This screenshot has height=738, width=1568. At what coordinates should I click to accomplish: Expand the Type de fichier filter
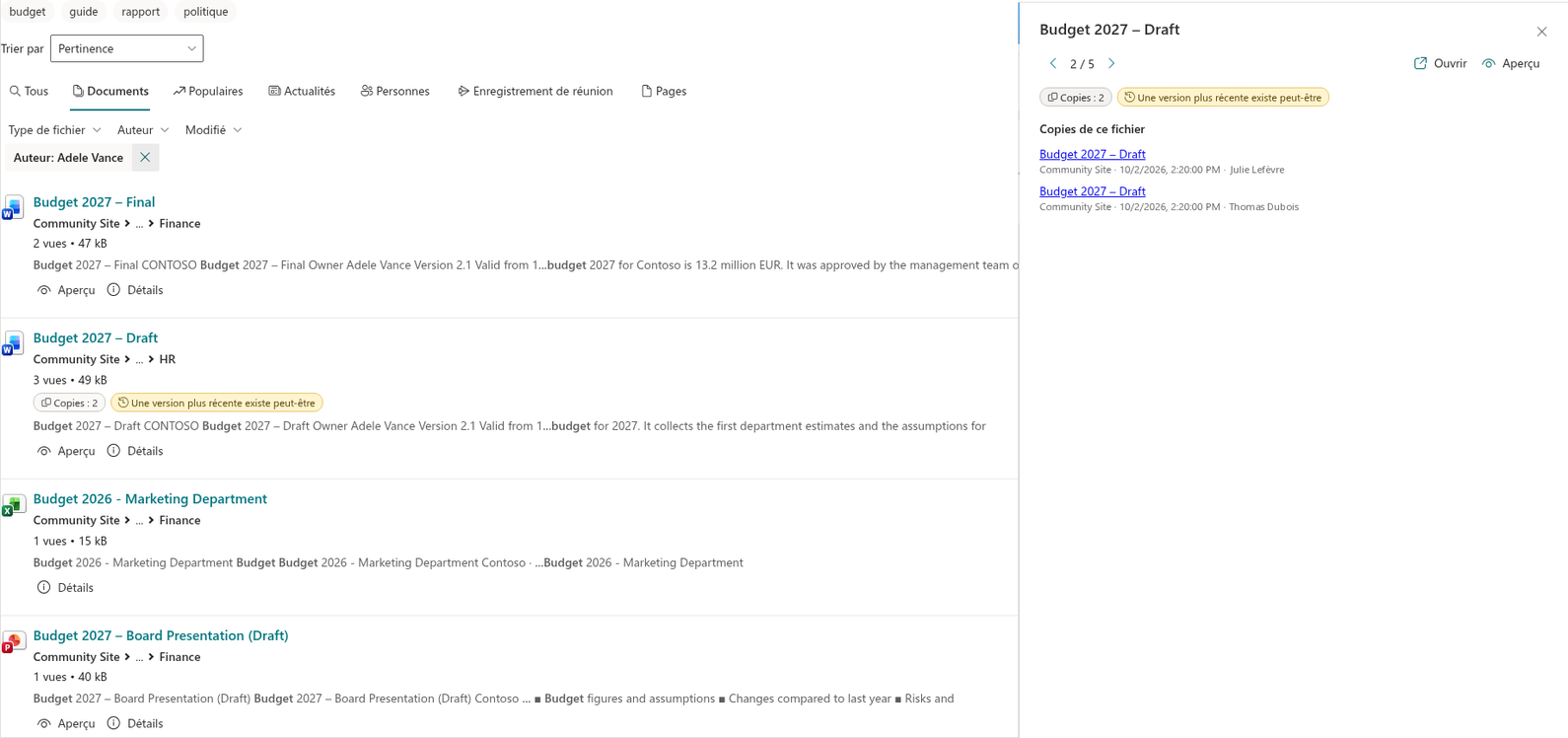(55, 130)
